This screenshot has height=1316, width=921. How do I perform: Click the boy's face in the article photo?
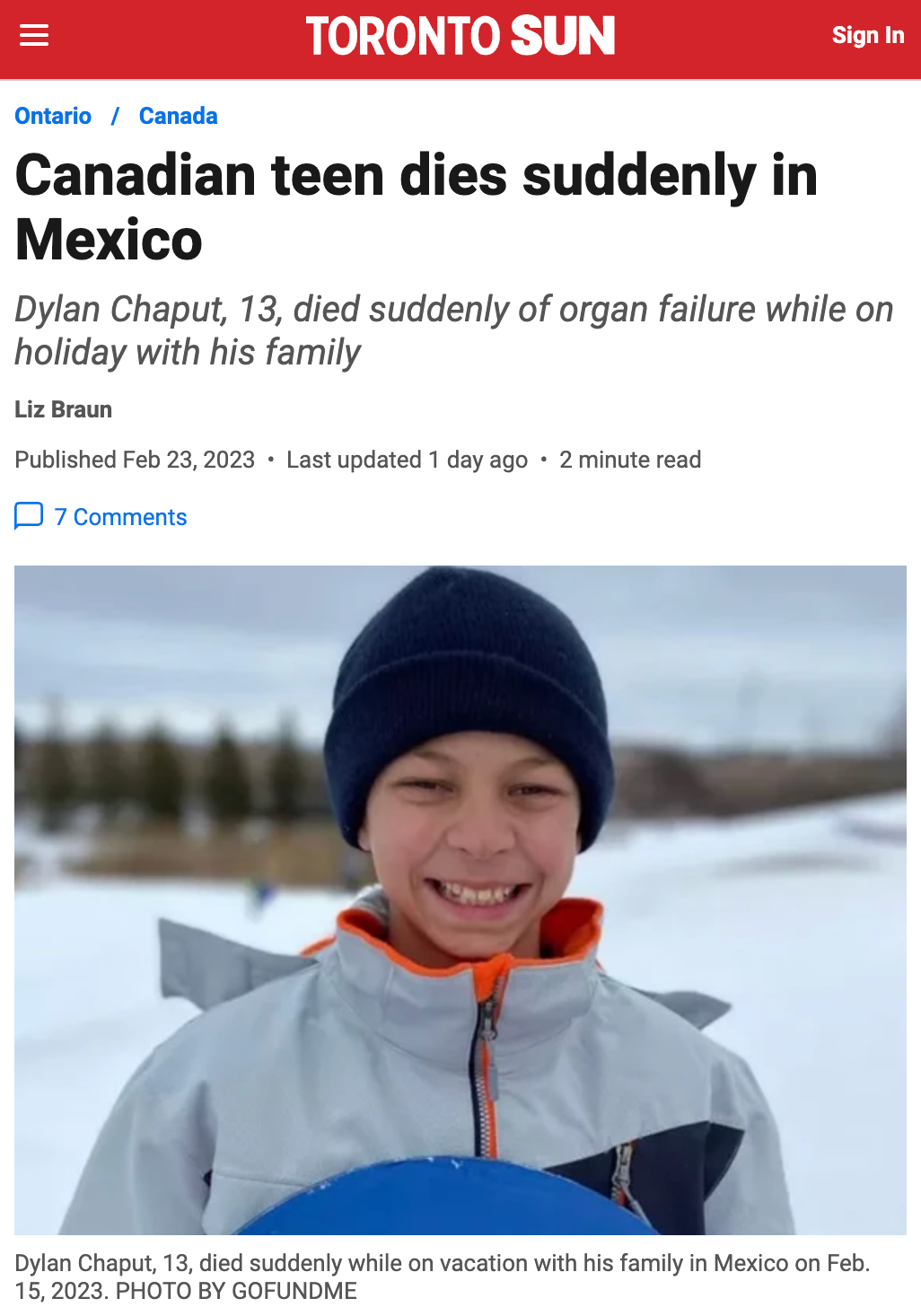tap(474, 844)
